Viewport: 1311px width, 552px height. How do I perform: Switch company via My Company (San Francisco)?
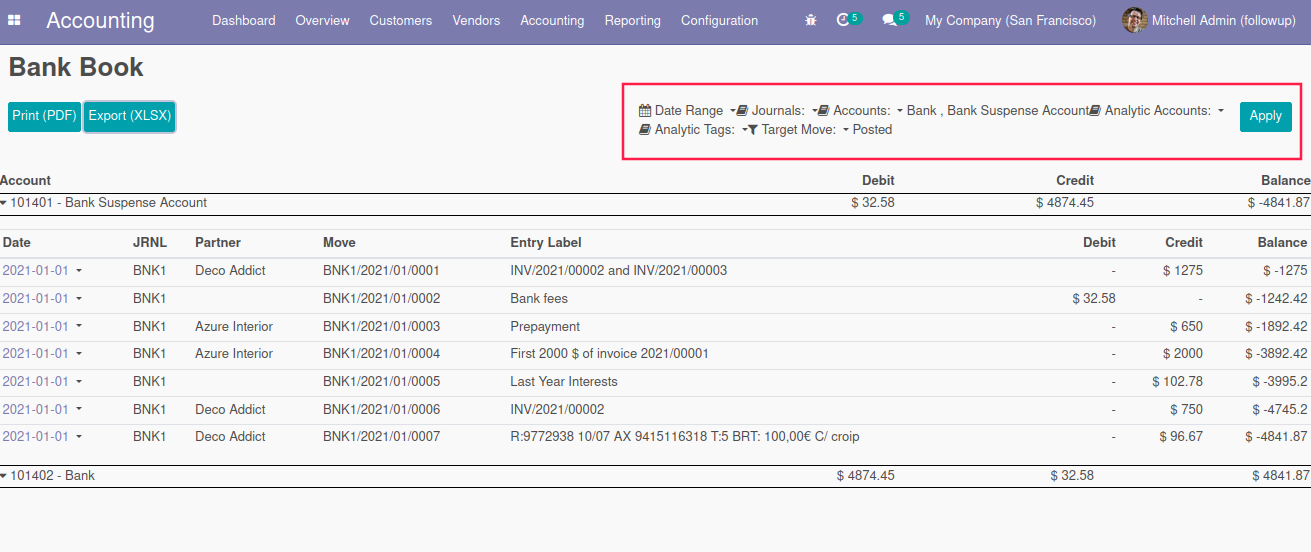tap(1010, 20)
